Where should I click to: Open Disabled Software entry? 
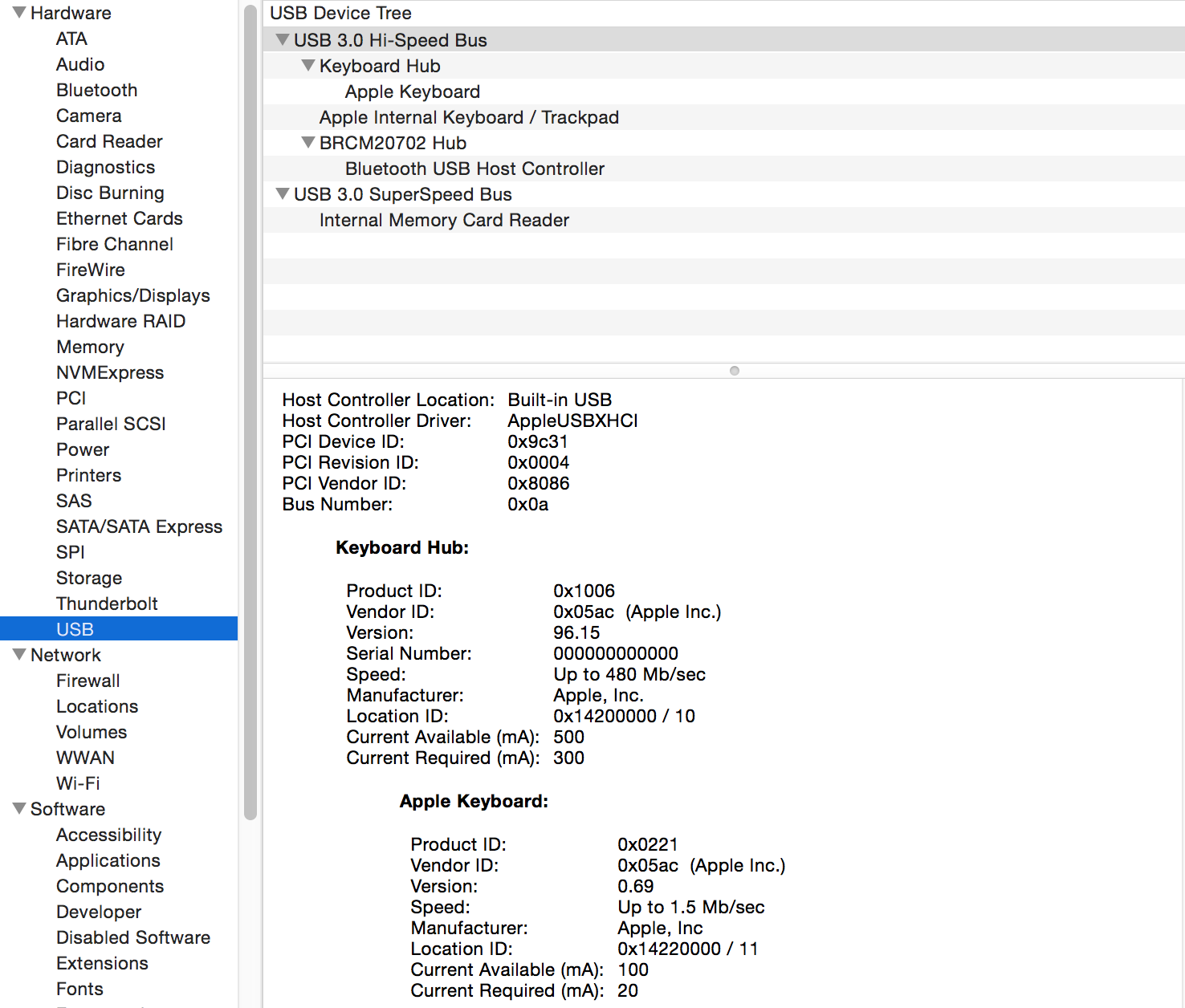pos(133,937)
